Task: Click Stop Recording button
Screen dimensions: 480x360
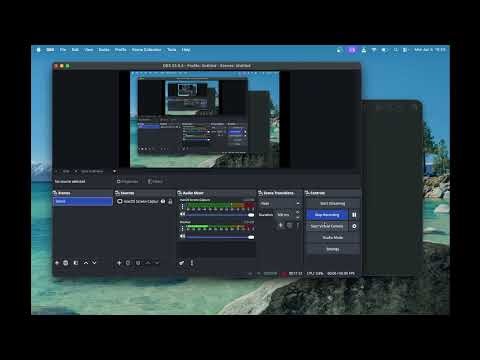Action: pos(327,215)
